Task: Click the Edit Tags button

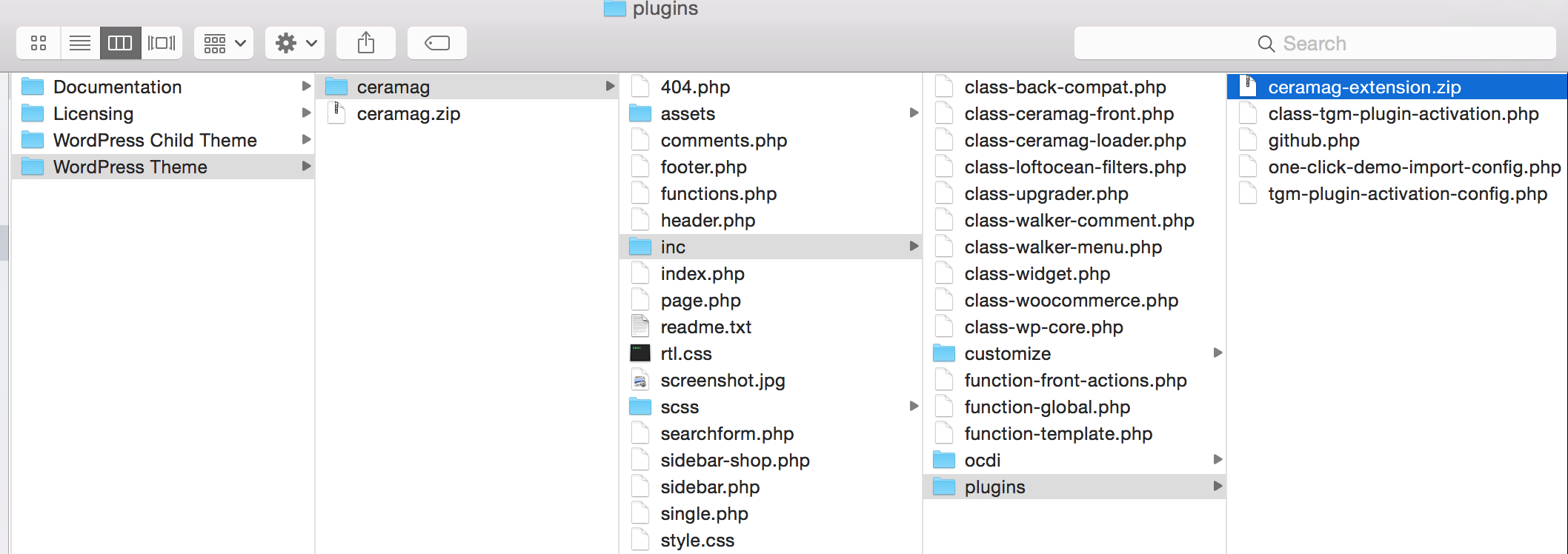Action: tap(437, 43)
